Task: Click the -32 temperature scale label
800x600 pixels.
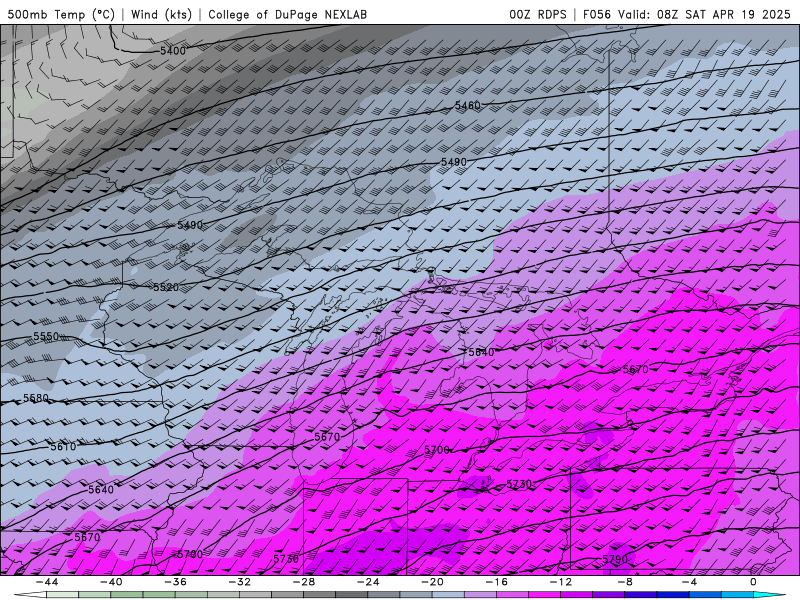Action: (239, 582)
